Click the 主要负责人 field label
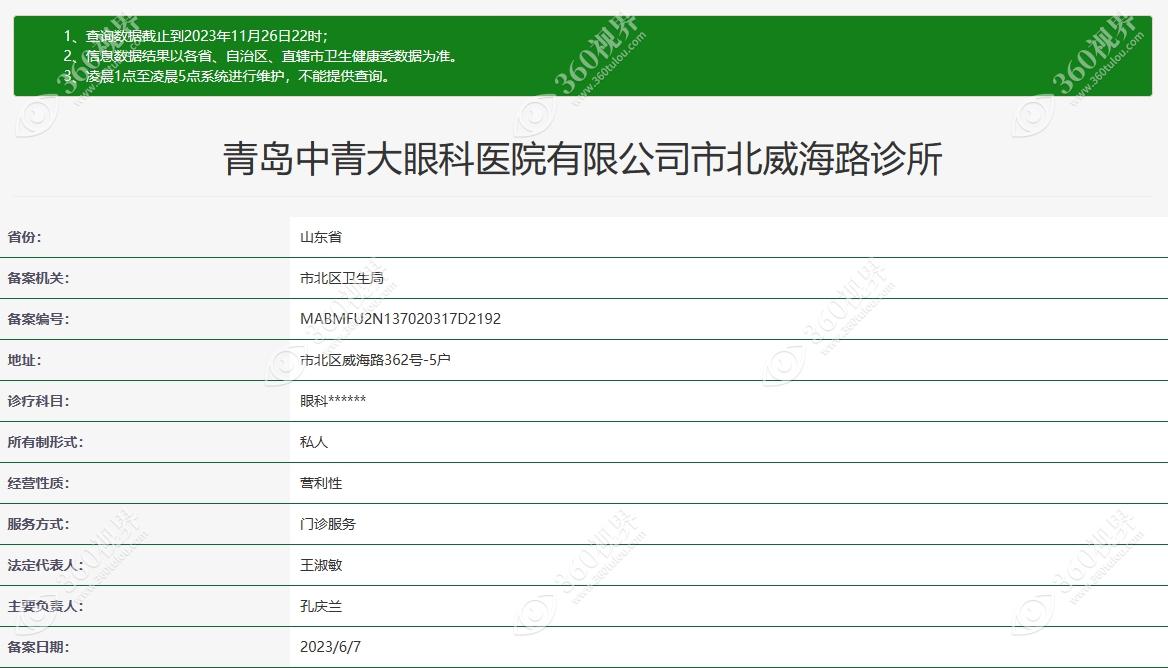1168x668 pixels. [45, 605]
